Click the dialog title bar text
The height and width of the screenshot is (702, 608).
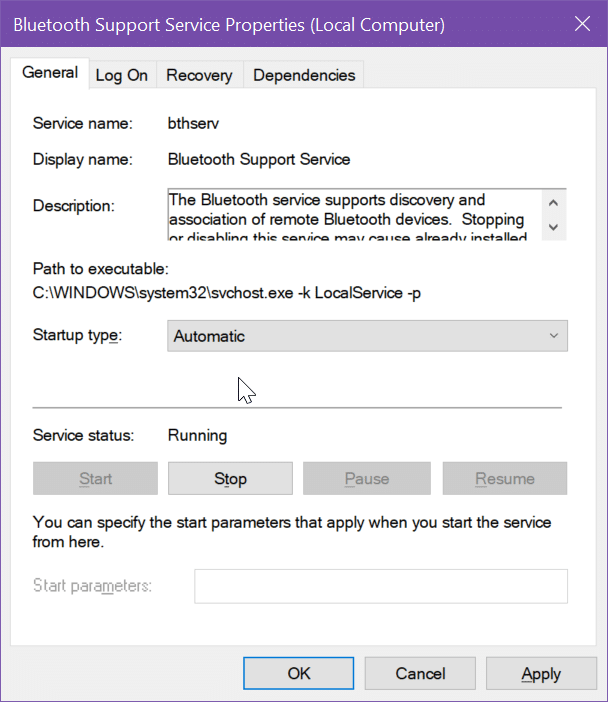coord(229,25)
